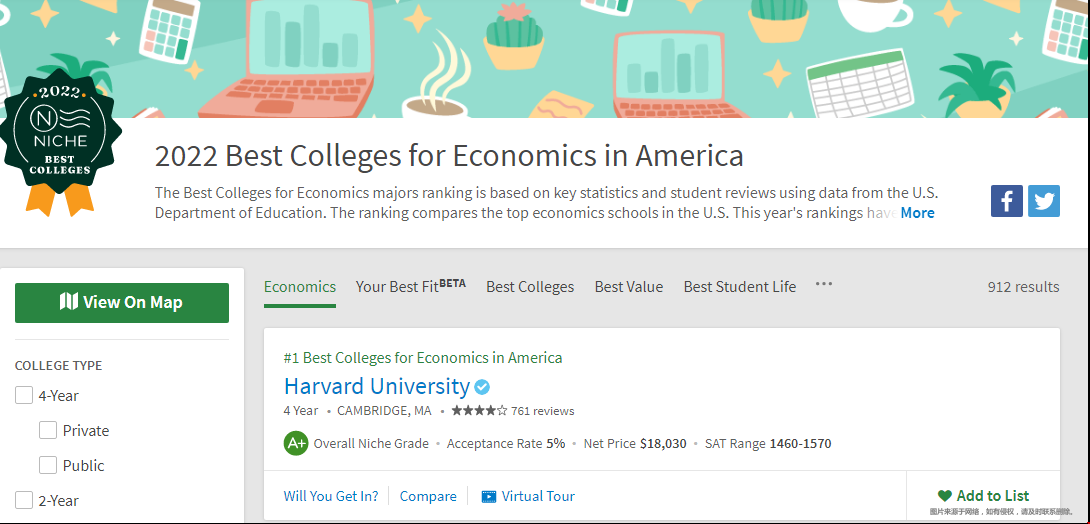
Task: Select the 2-Year college type checkbox
Action: [24, 500]
